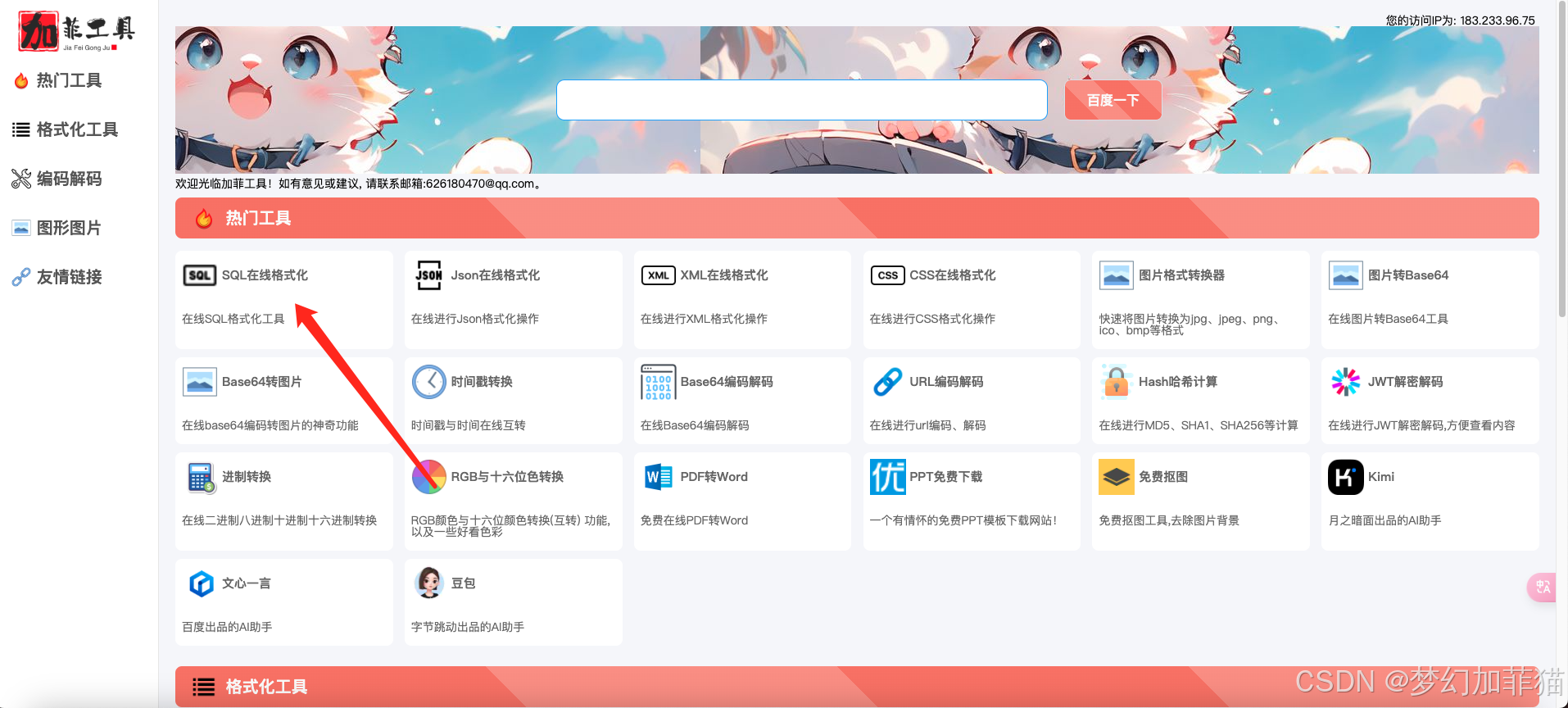Open the 豆包 title link
The height and width of the screenshot is (708, 1568).
coord(464,583)
